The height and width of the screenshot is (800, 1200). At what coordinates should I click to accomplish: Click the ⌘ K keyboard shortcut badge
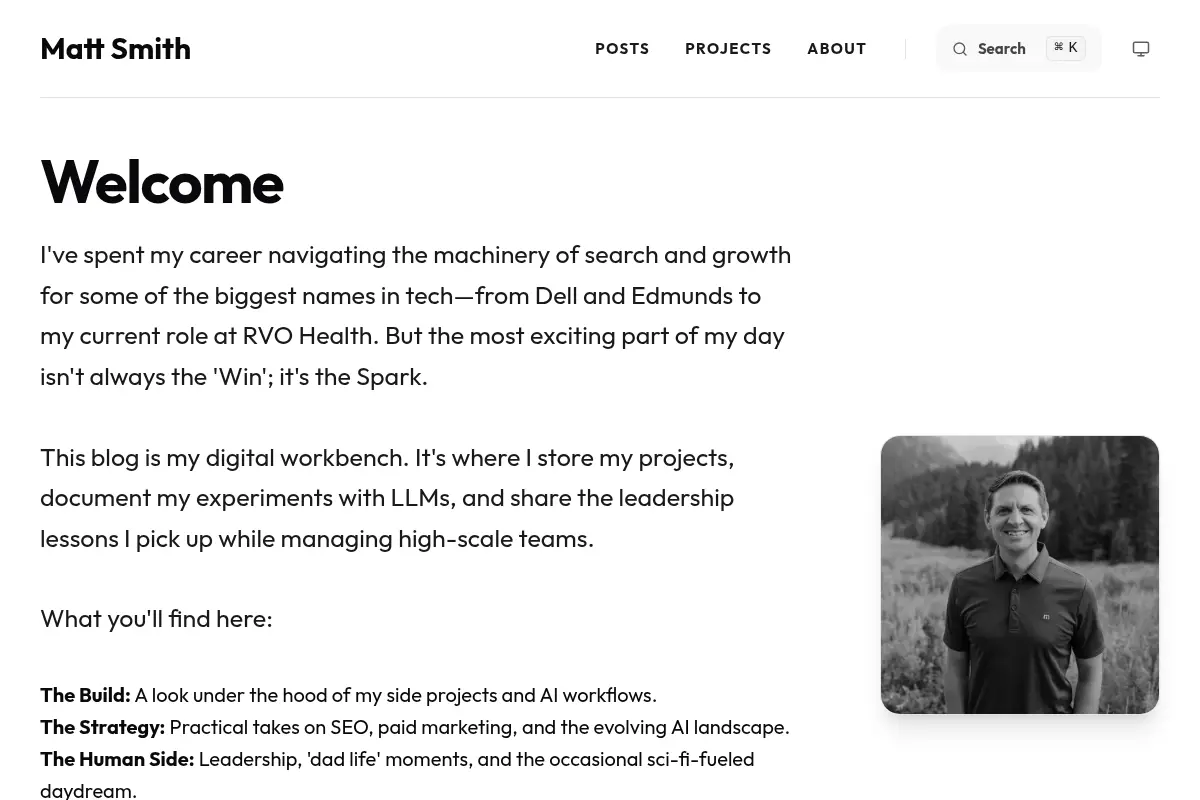[x=1066, y=48]
